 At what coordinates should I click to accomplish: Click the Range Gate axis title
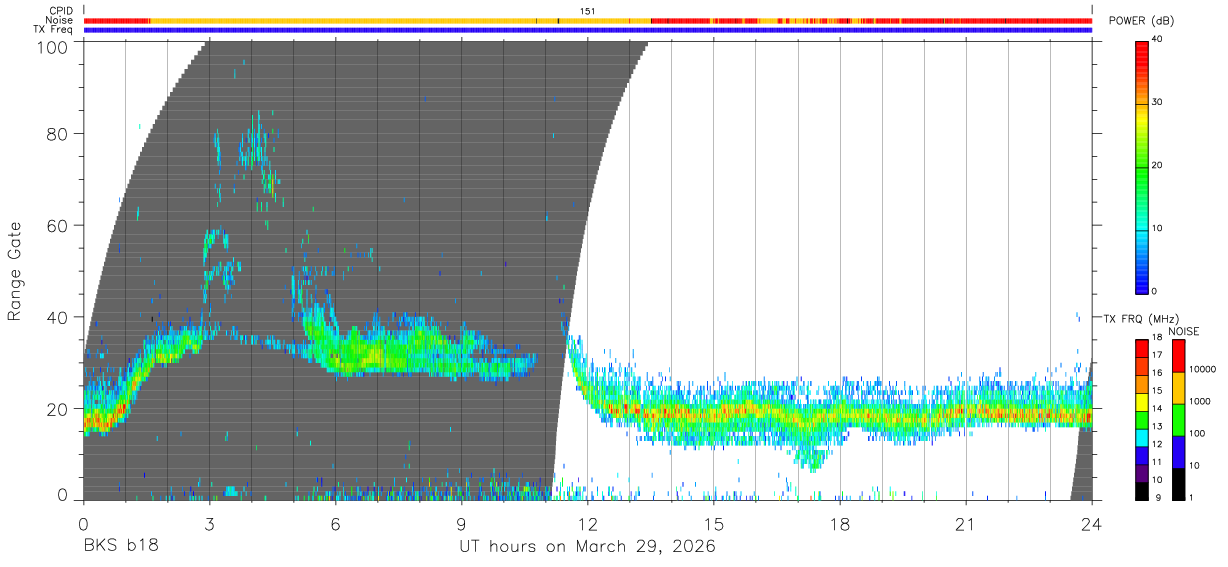point(16,272)
